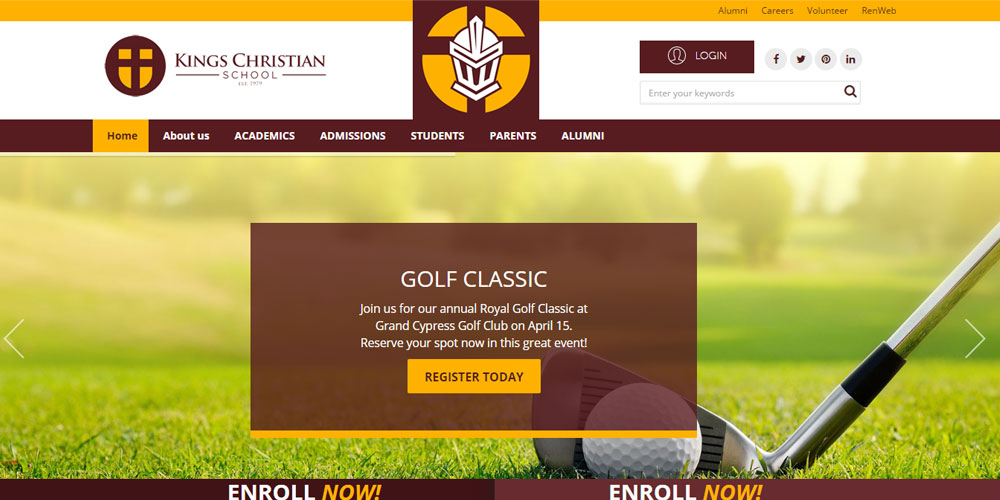Viewport: 1000px width, 500px height.
Task: Go to the previous slide arrow
Action: (x=14, y=339)
